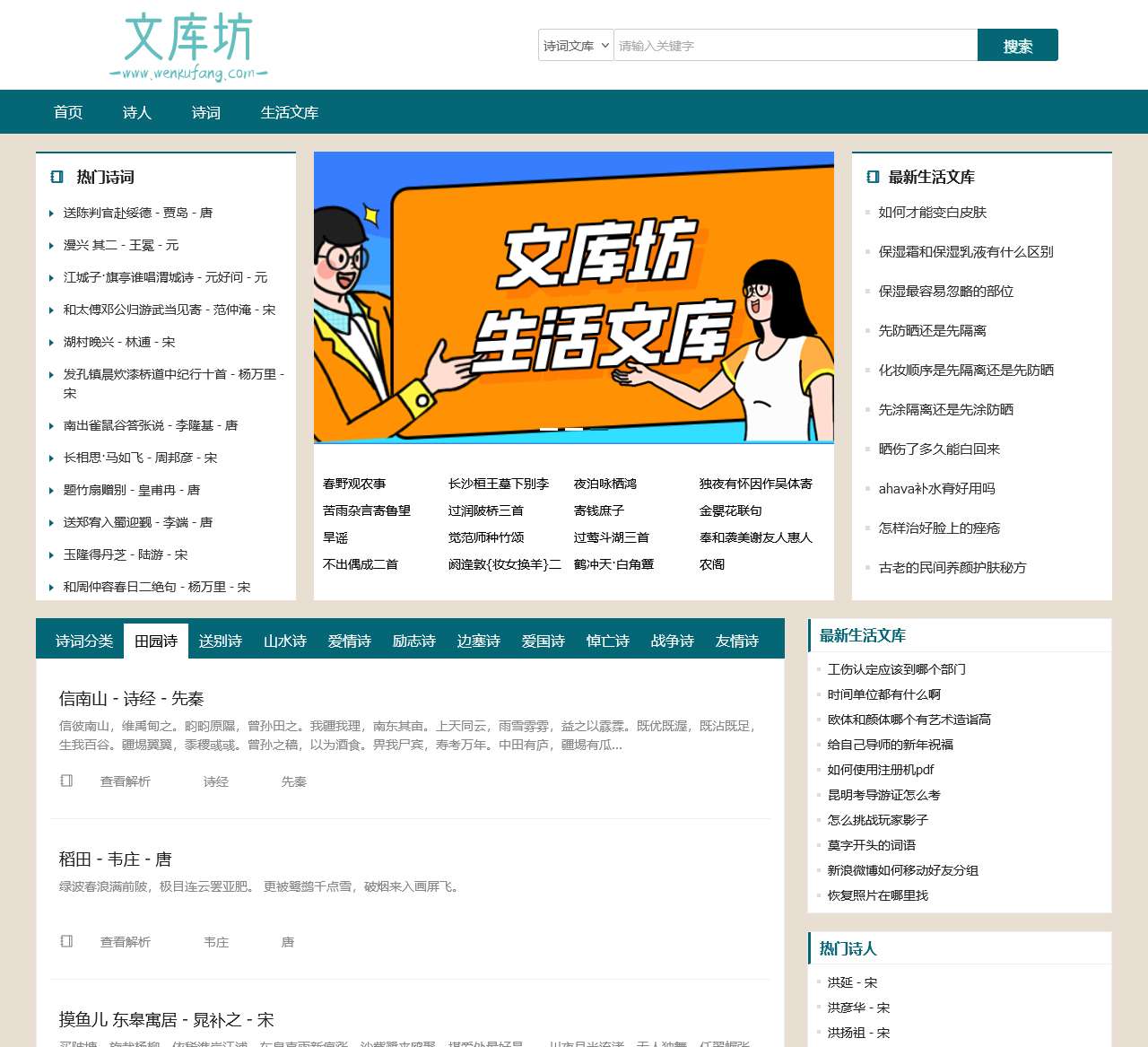1148x1047 pixels.
Task: Click the arrow bullet before 湖村晚兴
Action: 50,343
